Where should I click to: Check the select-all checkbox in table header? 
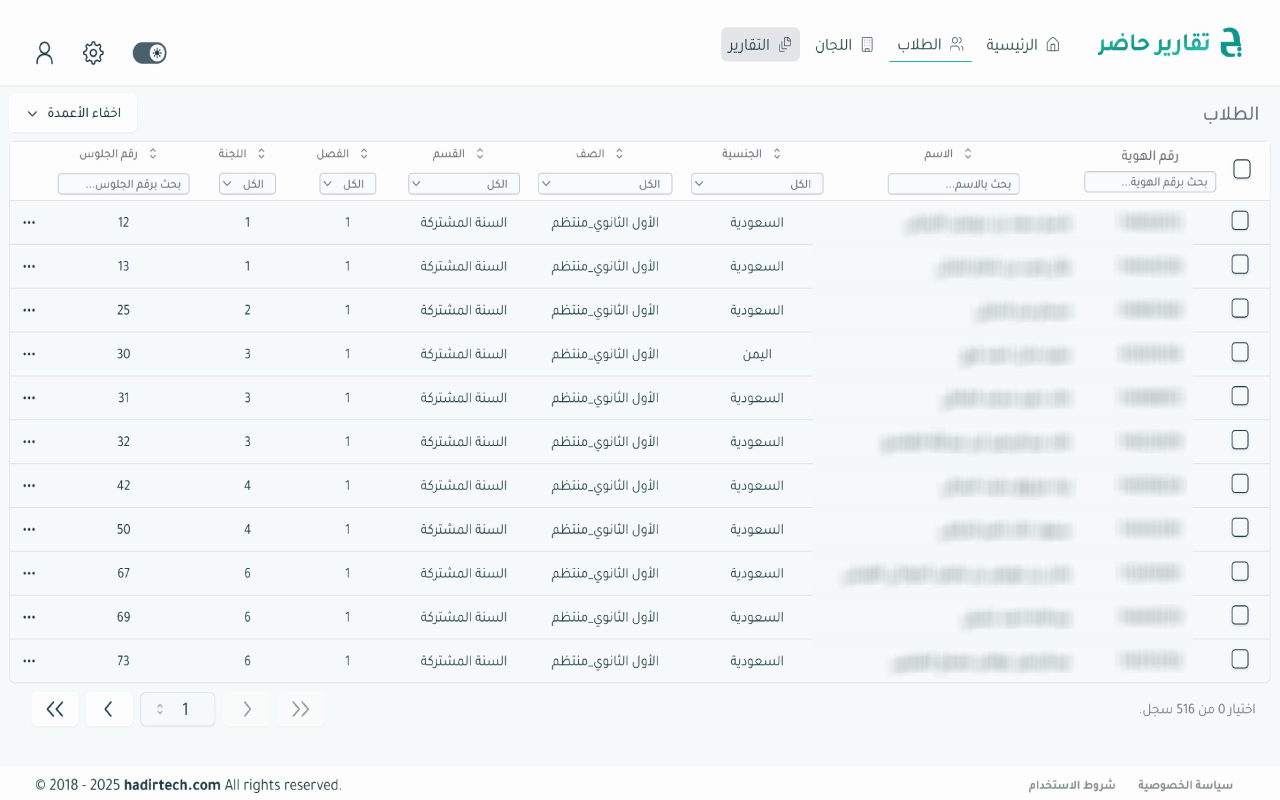(x=1242, y=169)
